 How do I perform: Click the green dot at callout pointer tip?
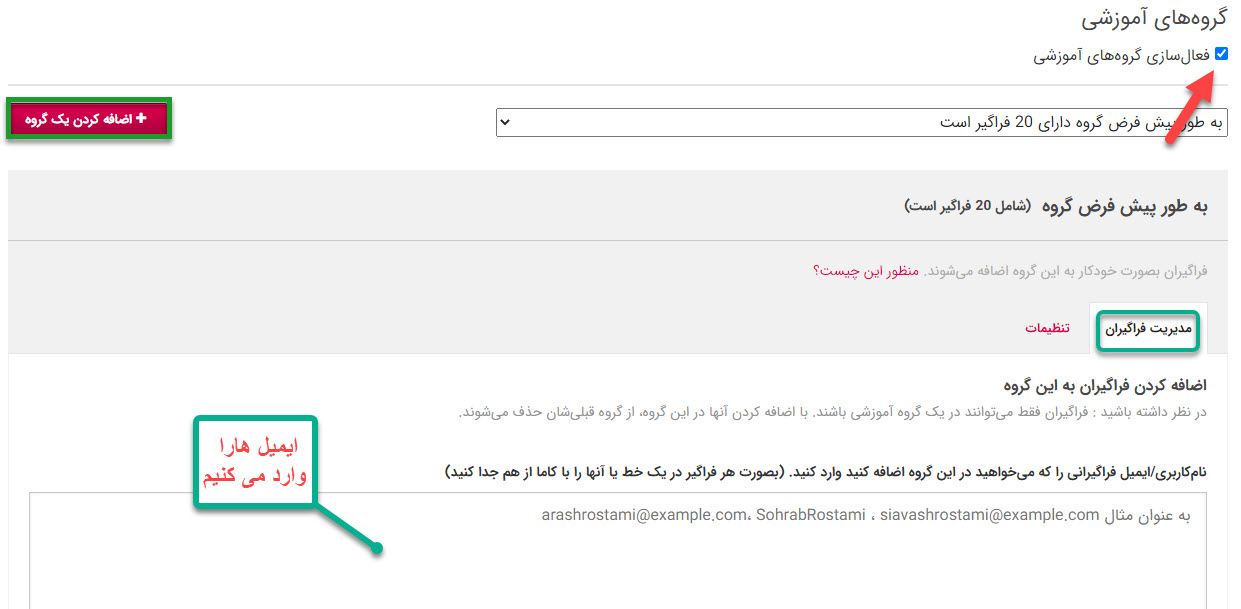[376, 547]
